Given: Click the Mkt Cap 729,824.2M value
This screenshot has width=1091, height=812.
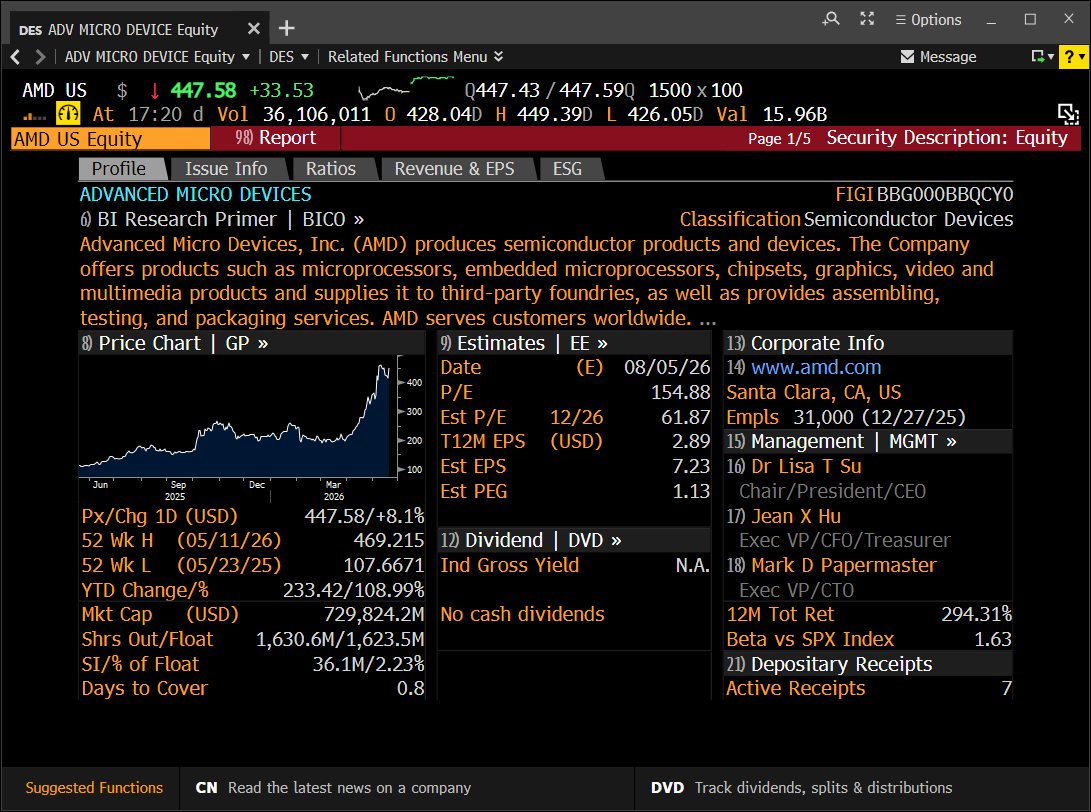Looking at the screenshot, I should 374,615.
